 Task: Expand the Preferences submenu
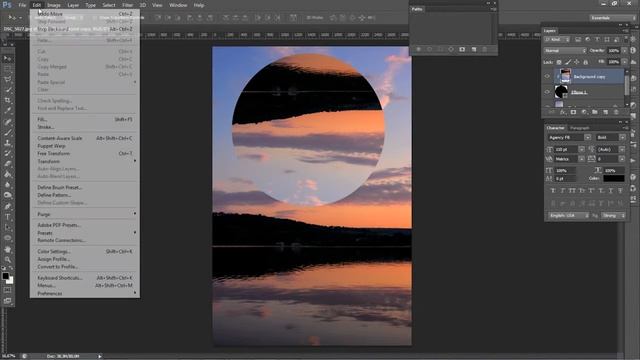(84, 293)
